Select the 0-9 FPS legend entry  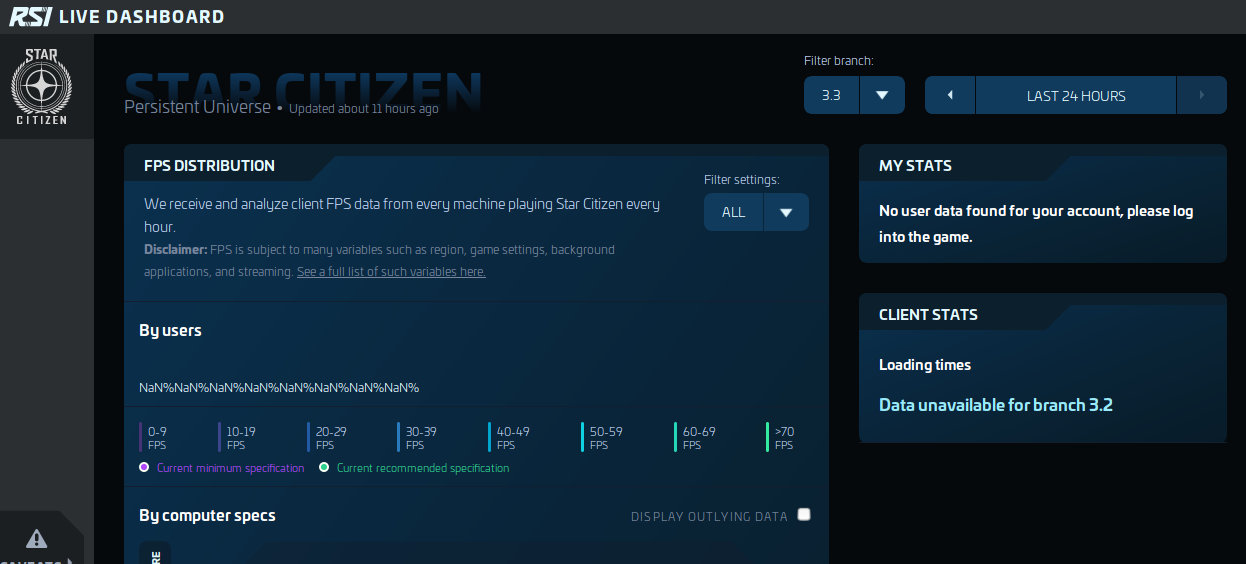[157, 438]
